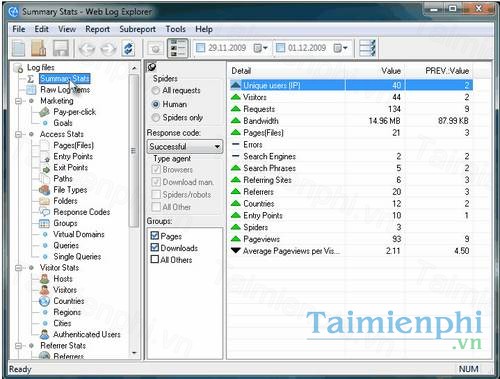Click the tree scrollbar down arrow

click(x=134, y=353)
